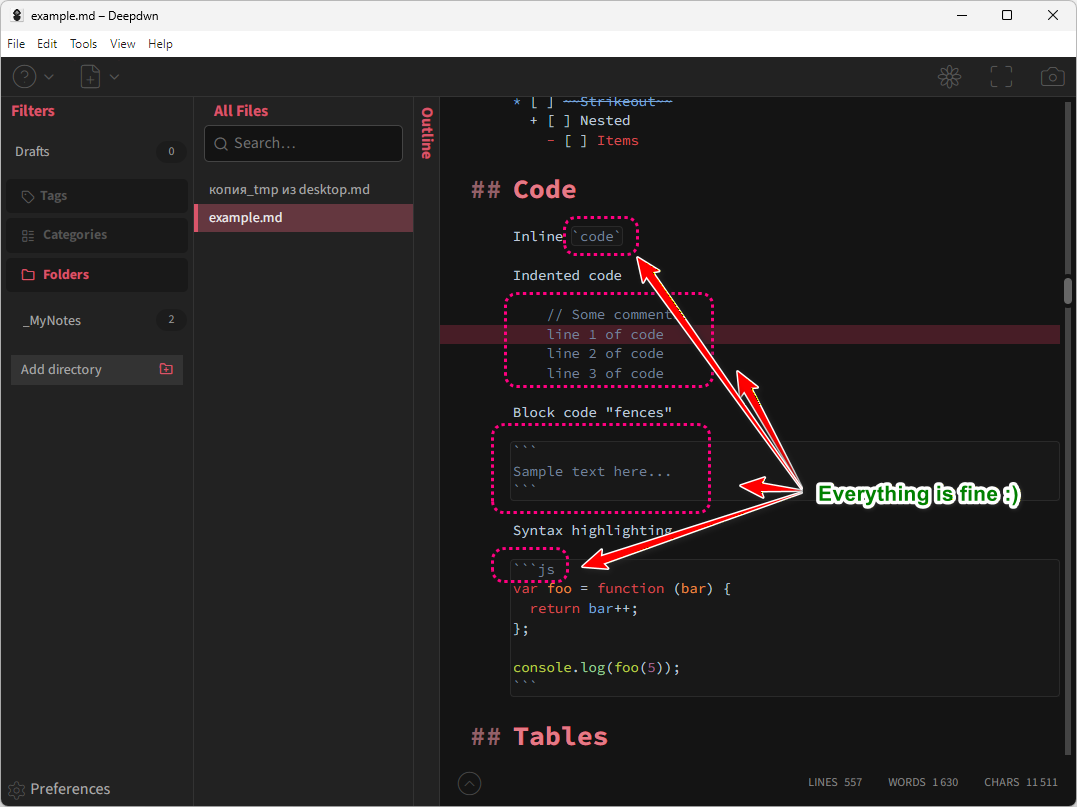Expand the help icon dropdown arrow
This screenshot has width=1077, height=807.
click(x=49, y=77)
